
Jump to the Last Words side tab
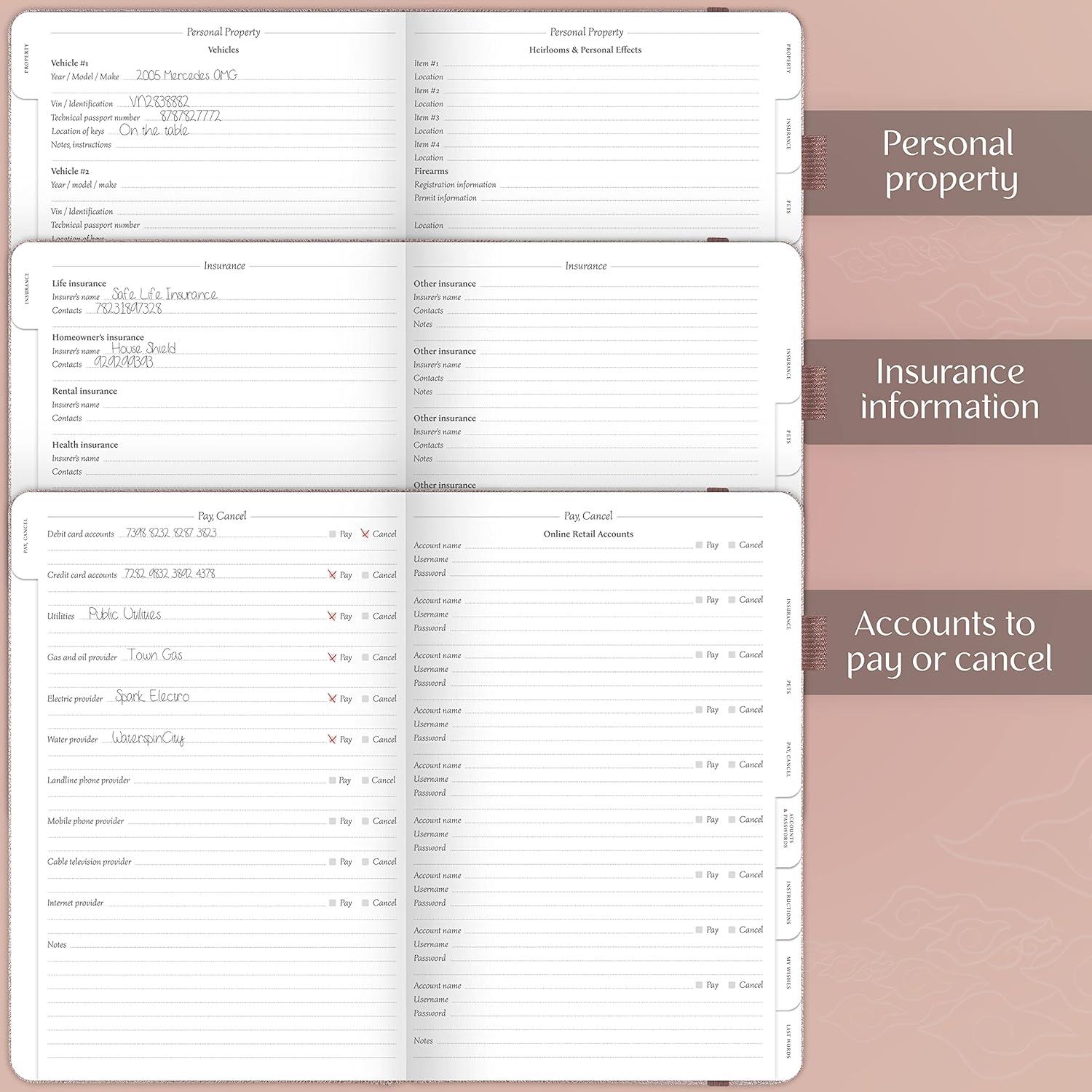[788, 1041]
